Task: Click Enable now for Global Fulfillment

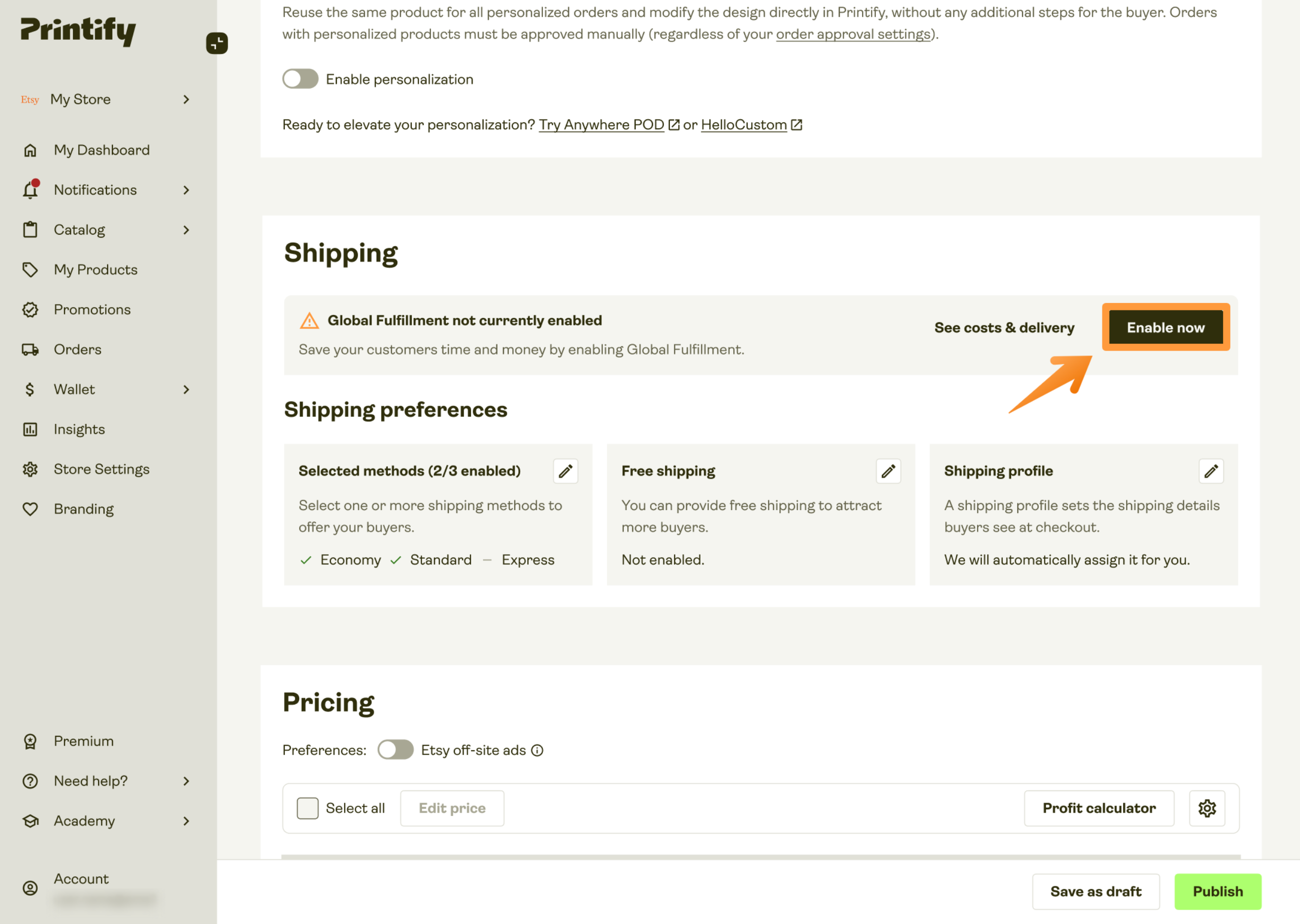Action: [1166, 327]
